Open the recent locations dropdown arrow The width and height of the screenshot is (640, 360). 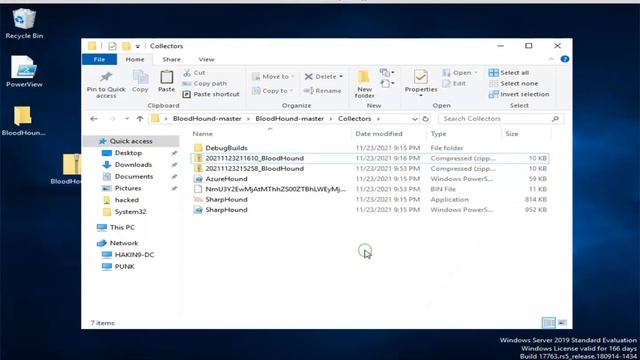click(127, 119)
